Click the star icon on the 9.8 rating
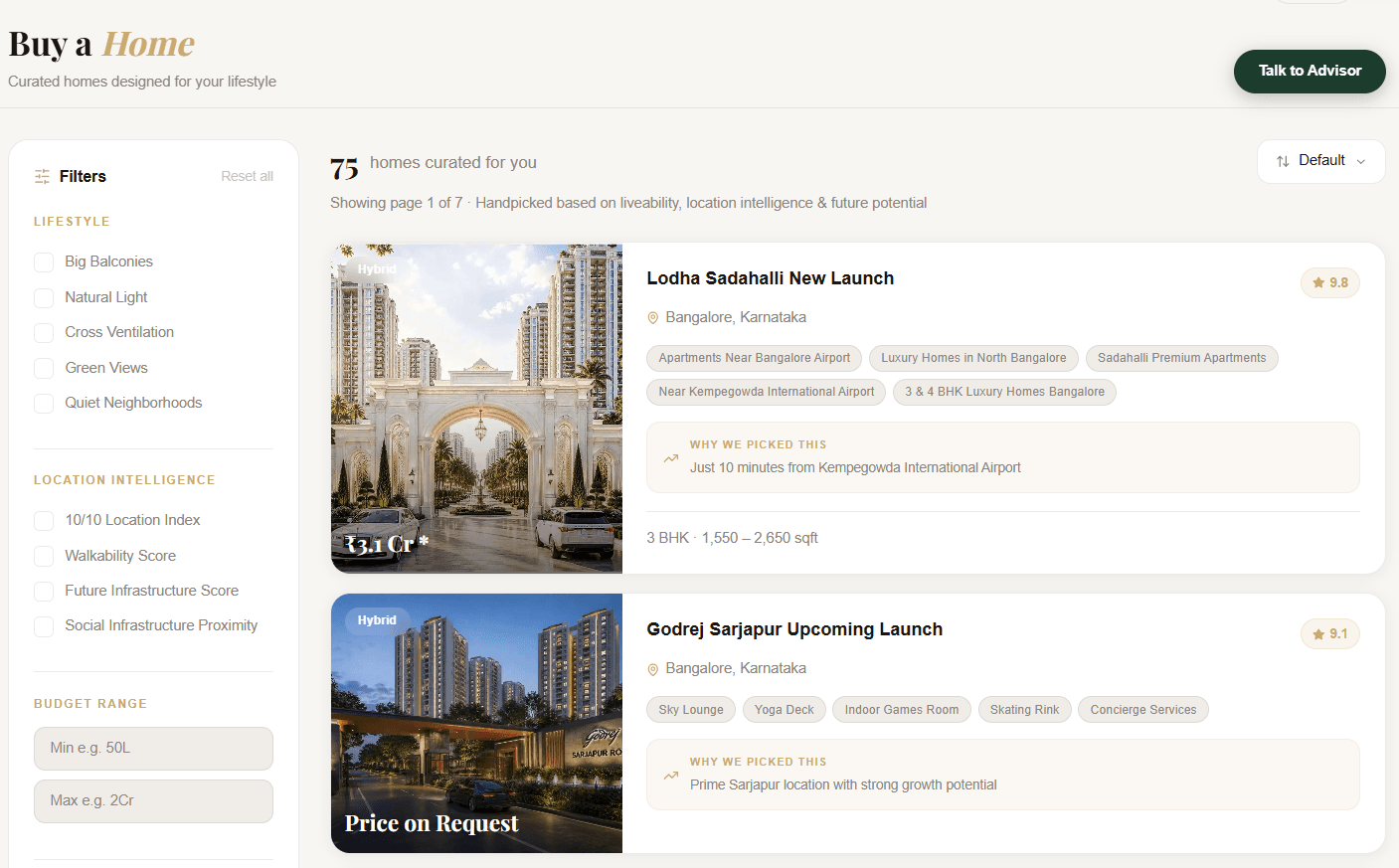 click(x=1318, y=282)
